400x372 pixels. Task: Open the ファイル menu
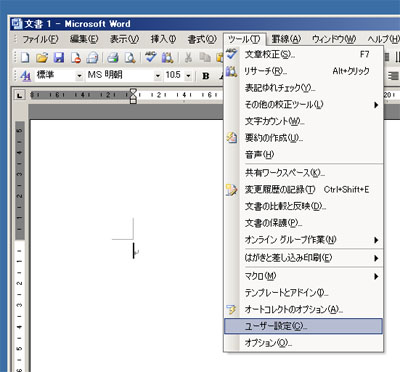40,39
